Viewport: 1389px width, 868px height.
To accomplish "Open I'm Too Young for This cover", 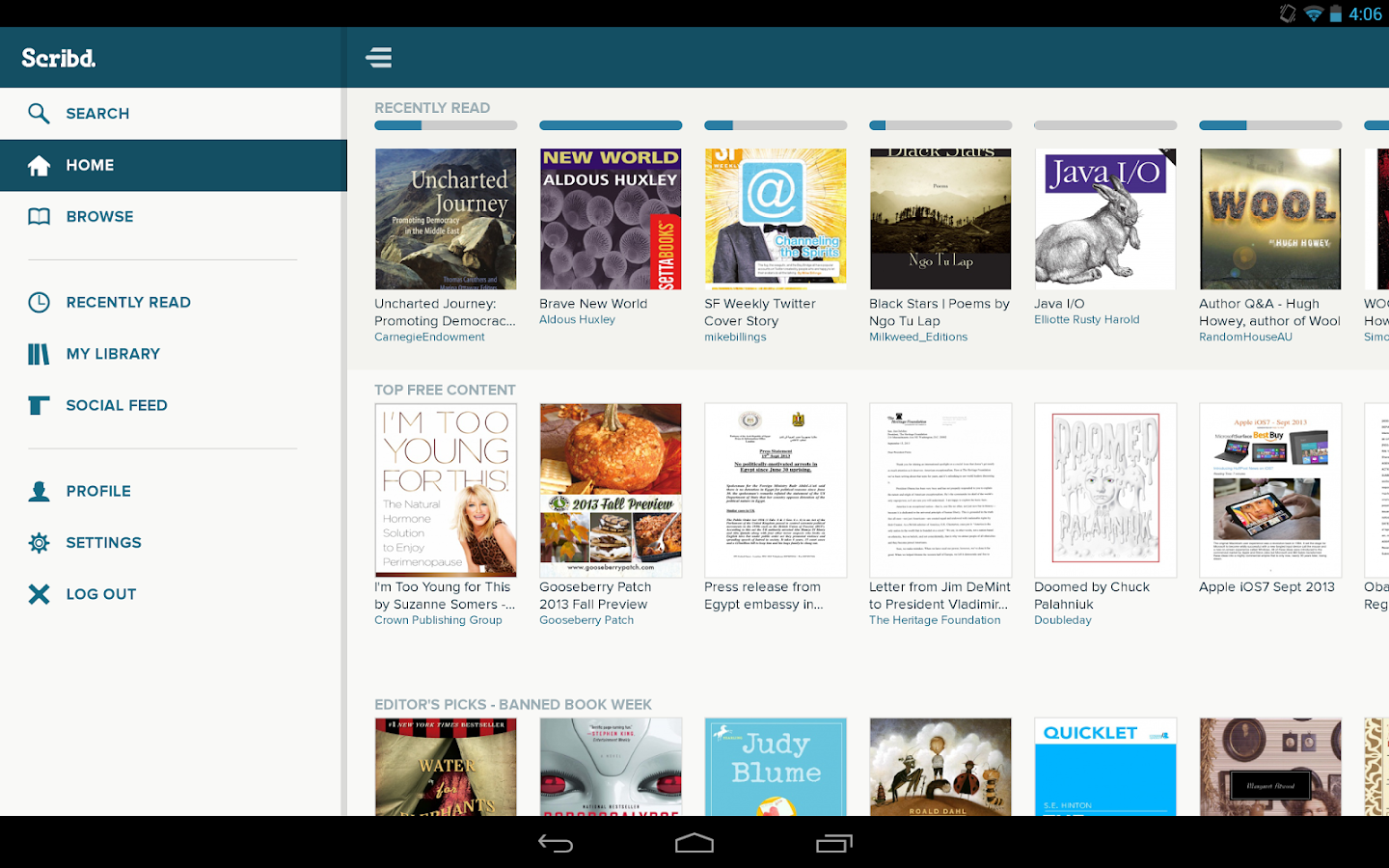I will pos(446,490).
